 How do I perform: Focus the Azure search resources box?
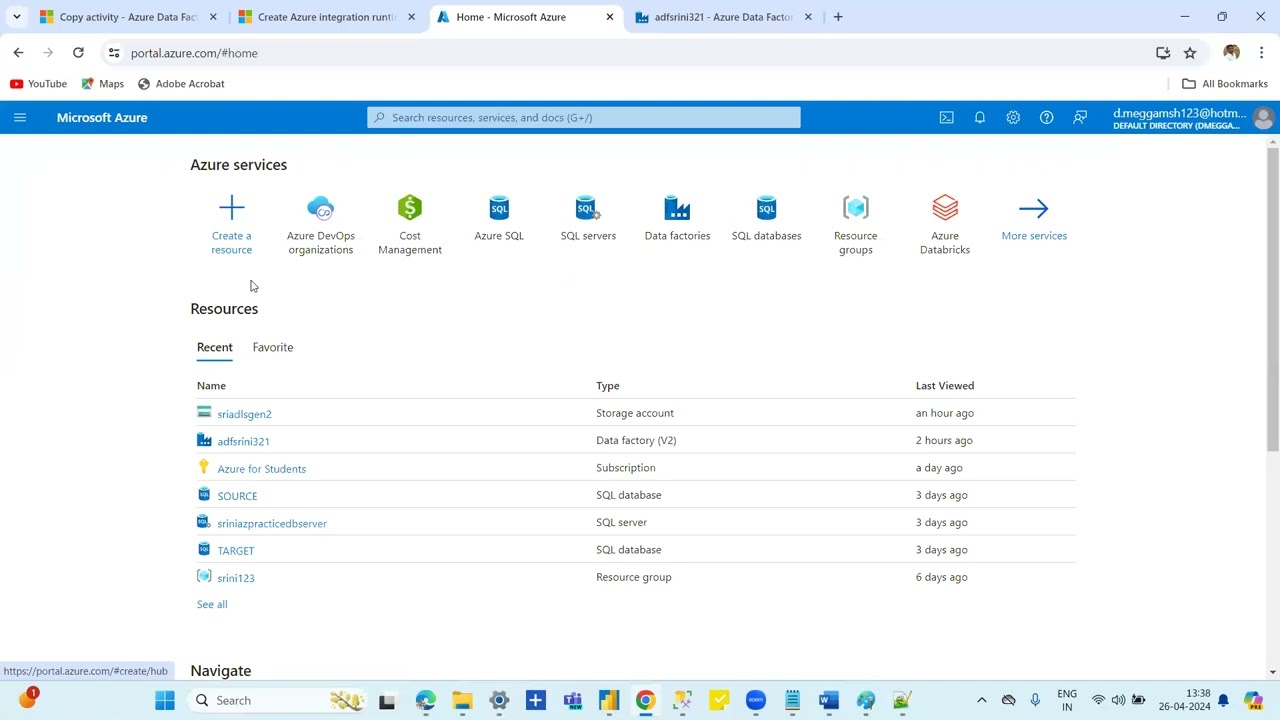tap(584, 118)
